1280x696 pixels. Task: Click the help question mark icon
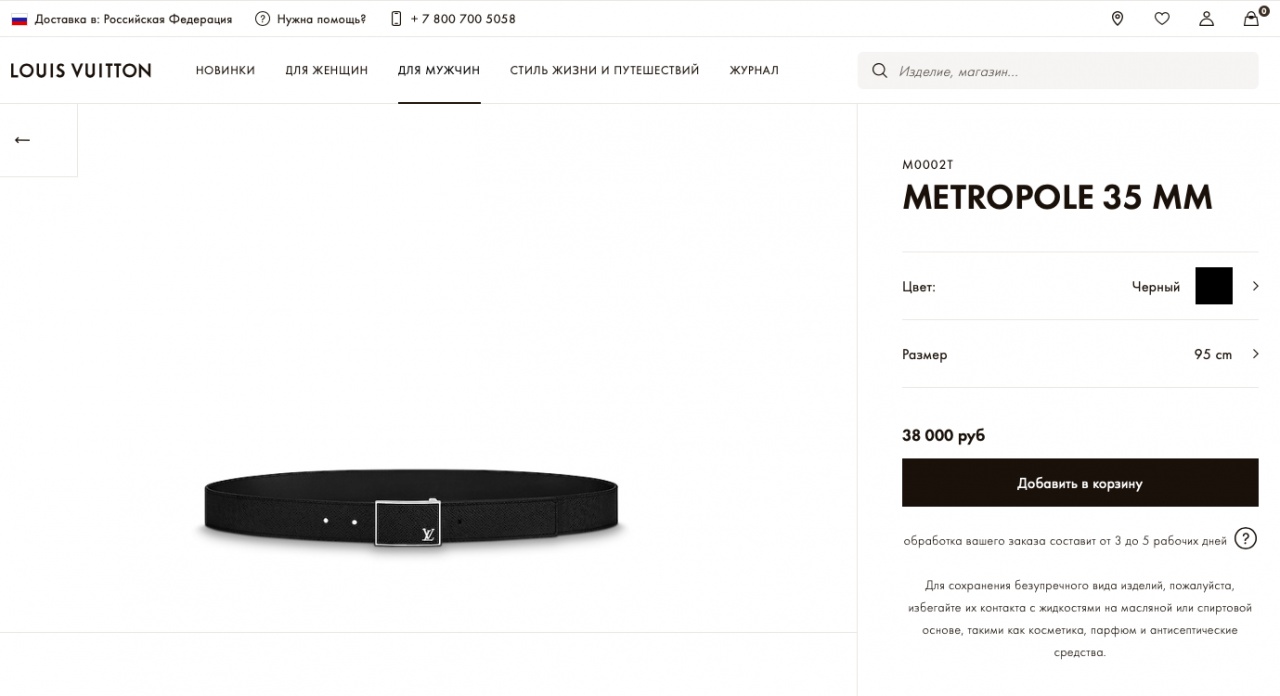point(262,18)
